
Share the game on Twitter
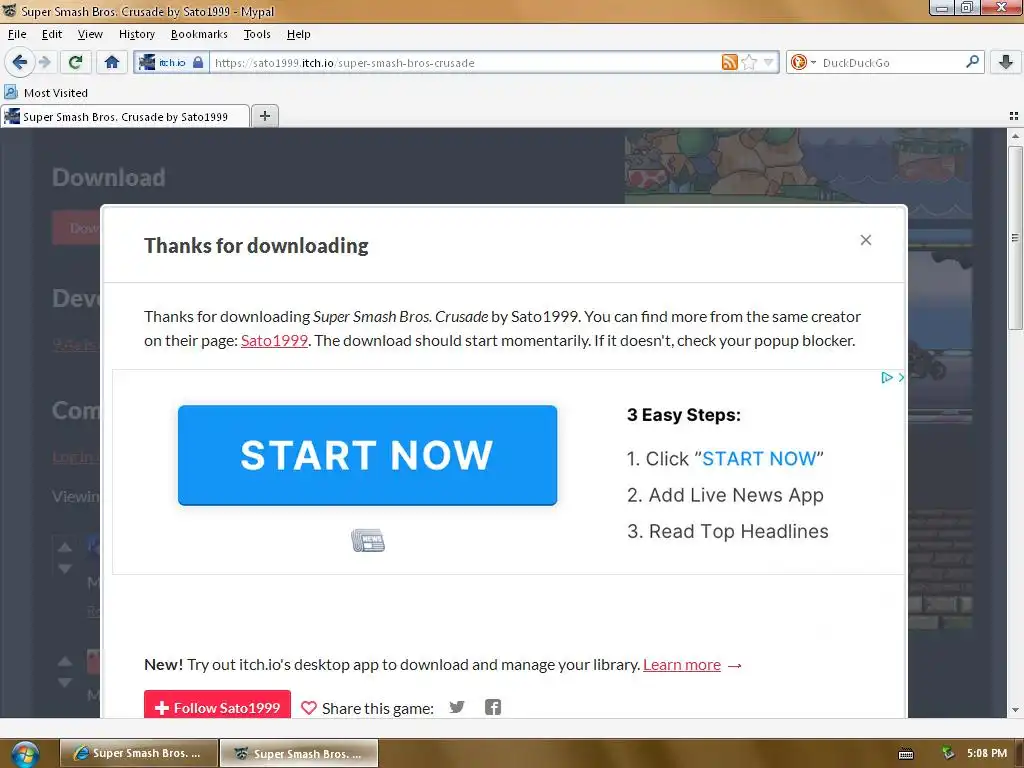pos(457,707)
